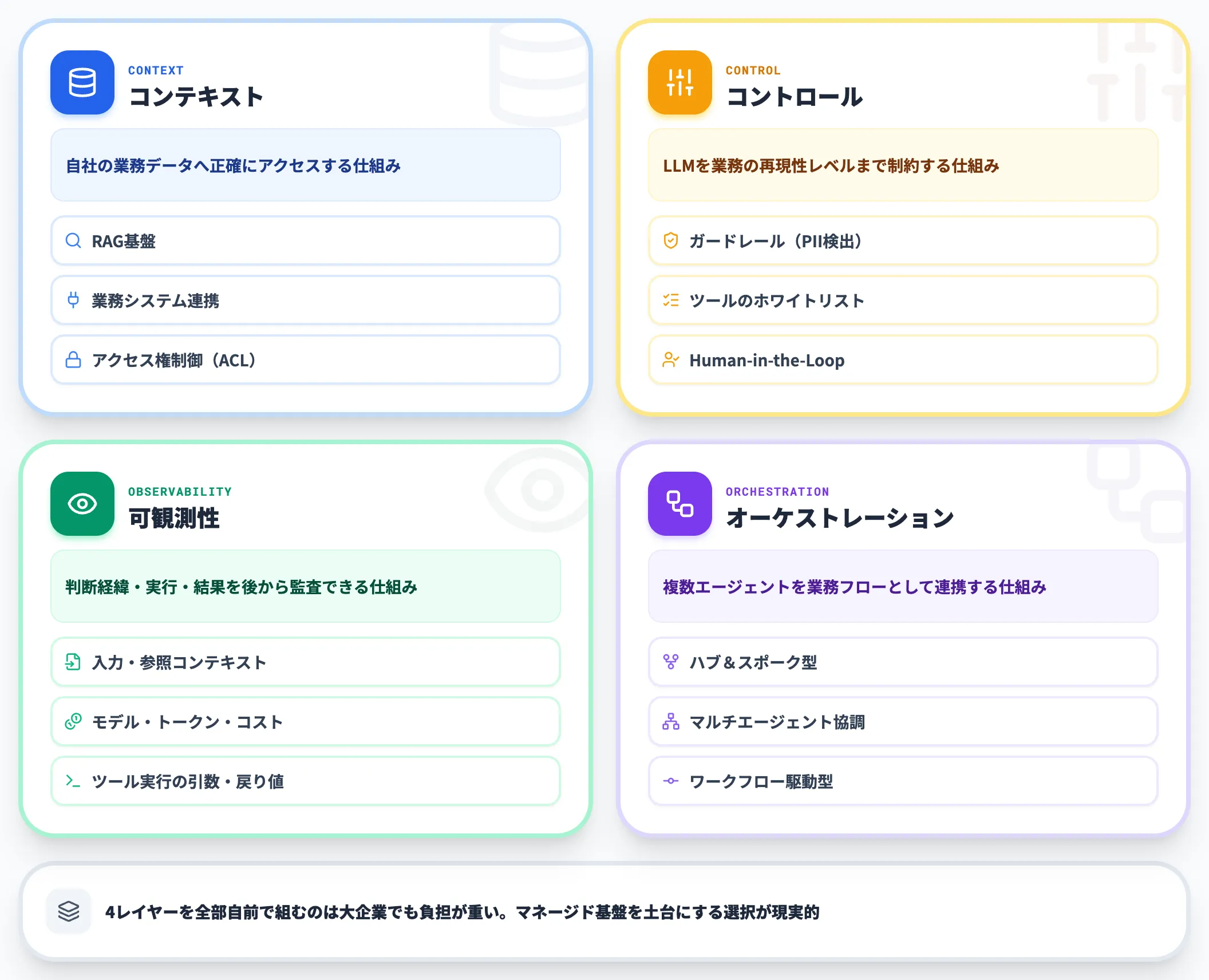
Task: Click the purple workflow icon for Orchestration
Action: [680, 504]
